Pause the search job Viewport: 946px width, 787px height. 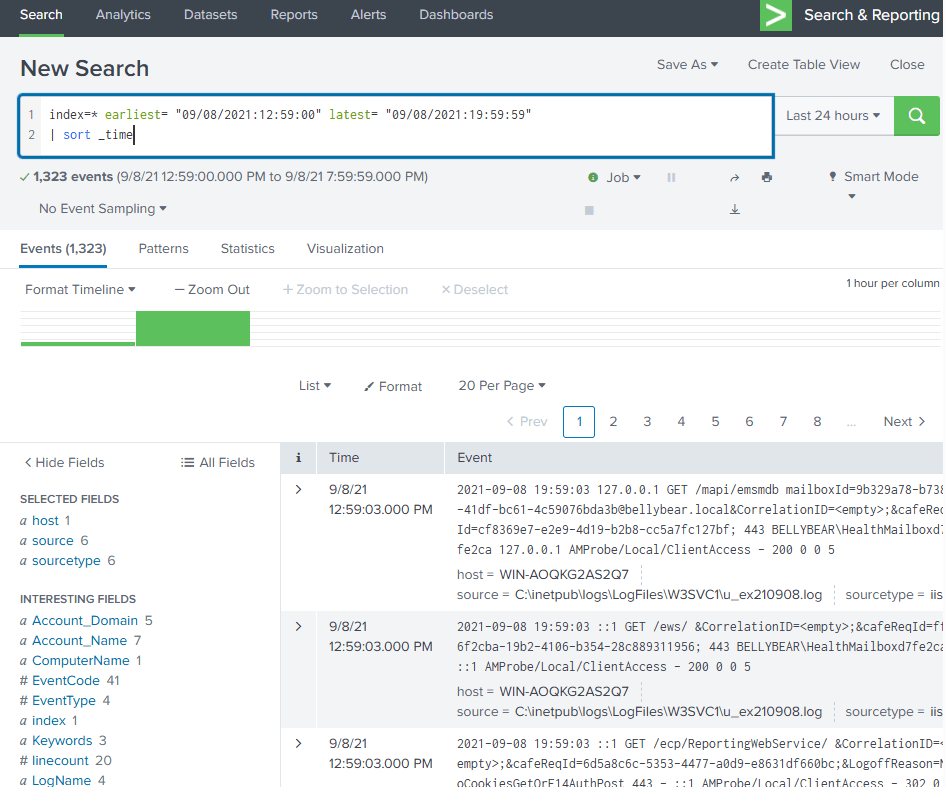tap(671, 177)
